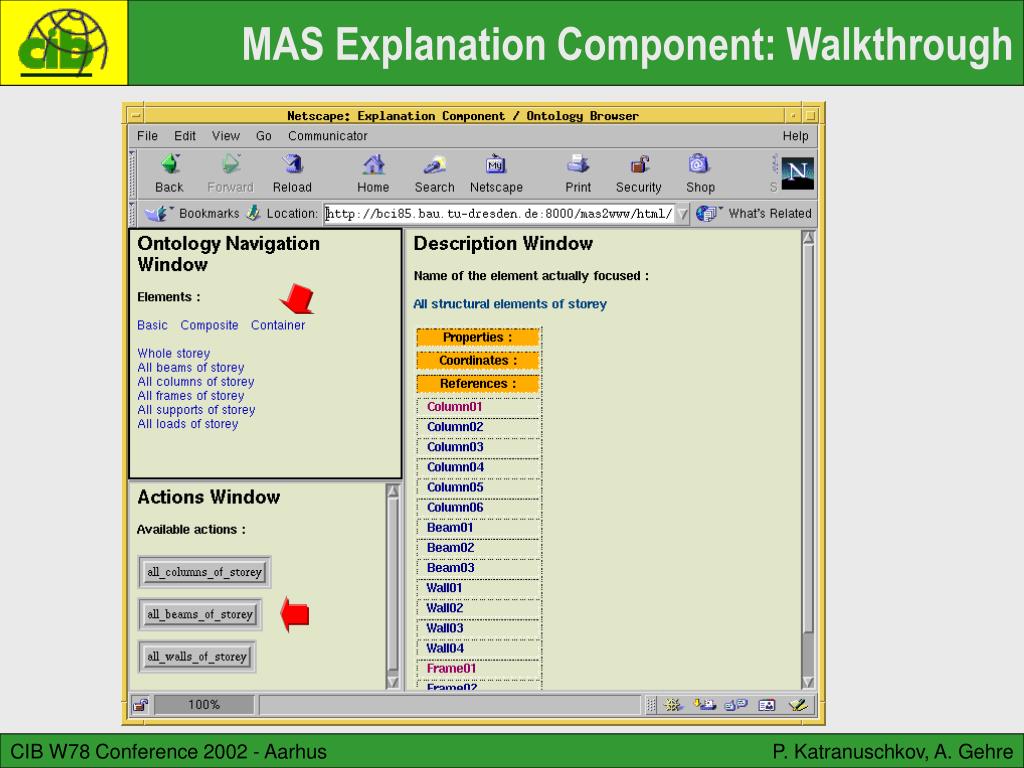This screenshot has height=768, width=1024.
Task: Open Navigator ship wheel icon in component bar
Action: pyautogui.click(x=673, y=705)
